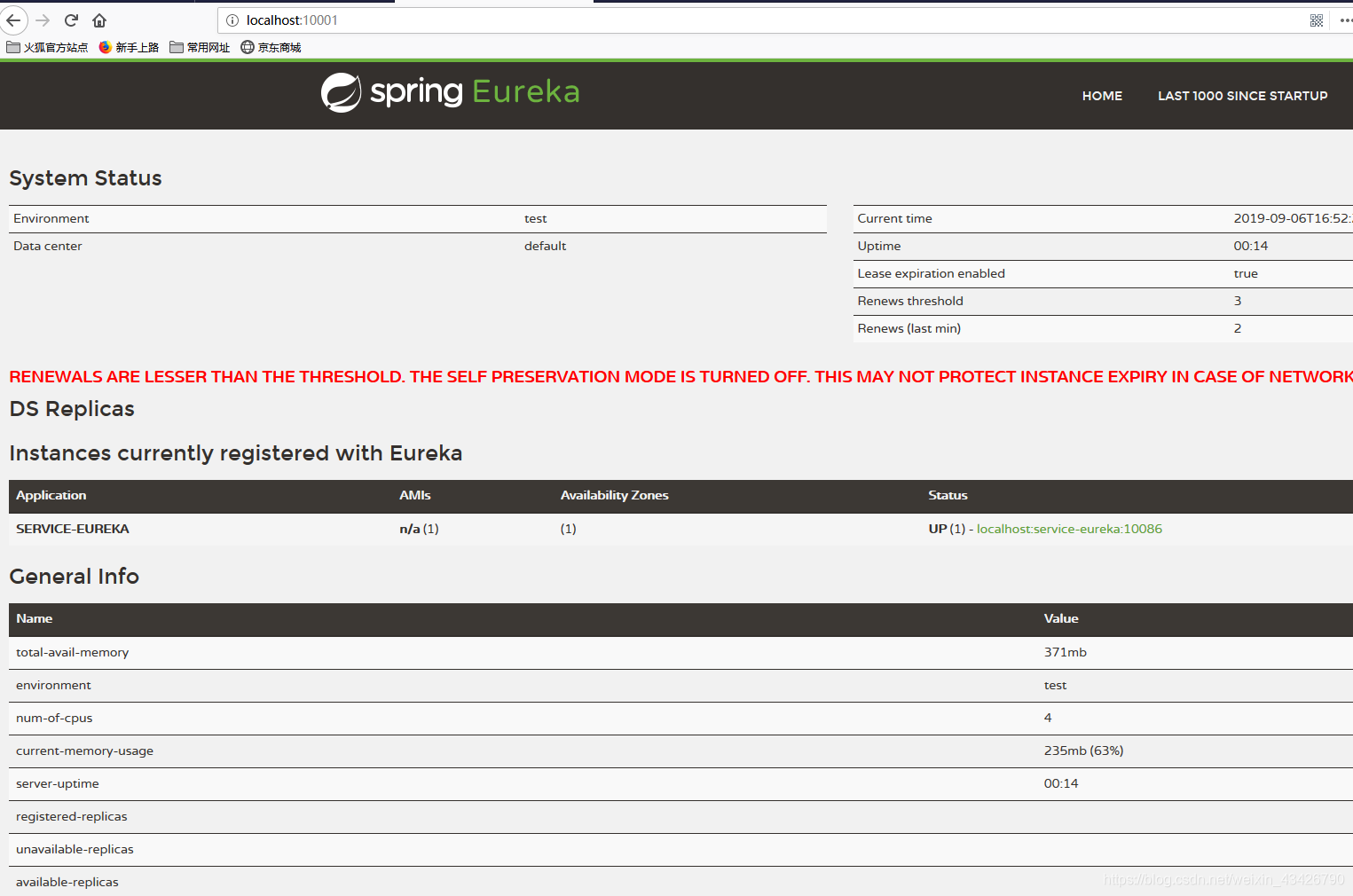Screen dimensions: 1353x896
Task: Click the Spring Eureka logo
Action: pyautogui.click(x=450, y=92)
